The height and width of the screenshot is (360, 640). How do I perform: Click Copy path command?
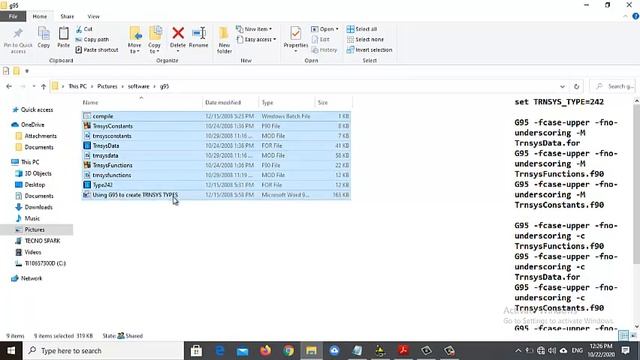pyautogui.click(x=92, y=40)
